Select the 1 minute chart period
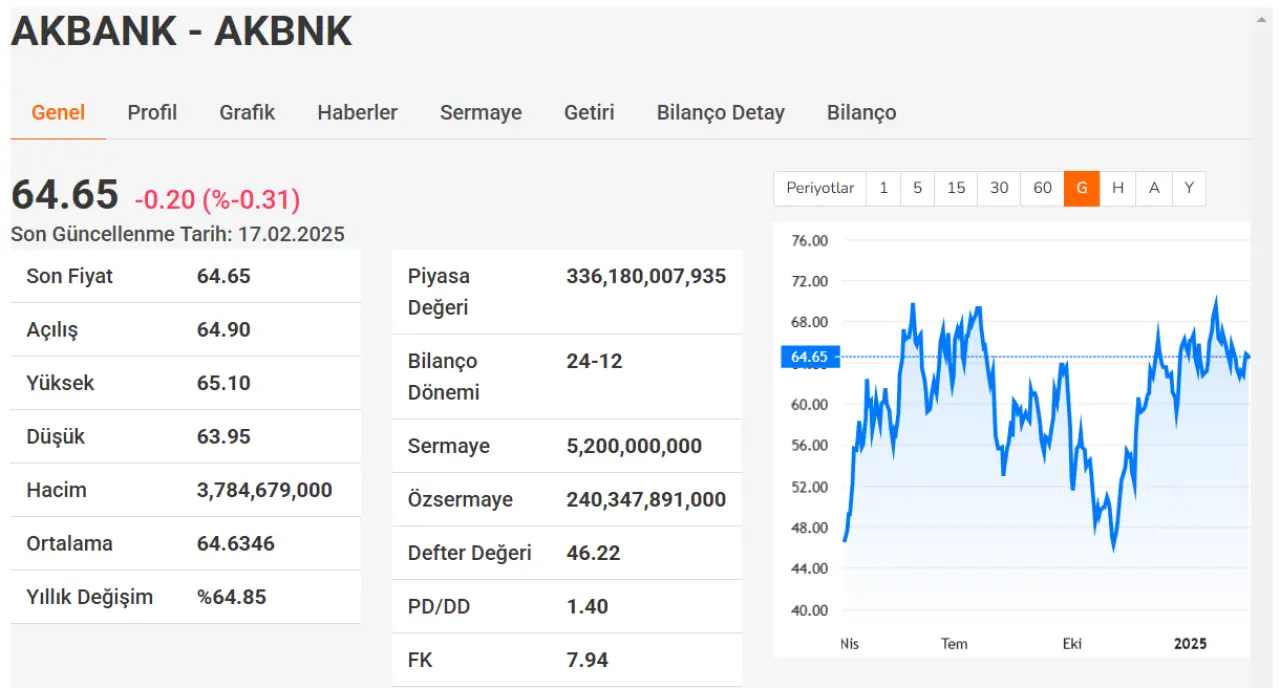This screenshot has width=1280, height=688. point(883,188)
